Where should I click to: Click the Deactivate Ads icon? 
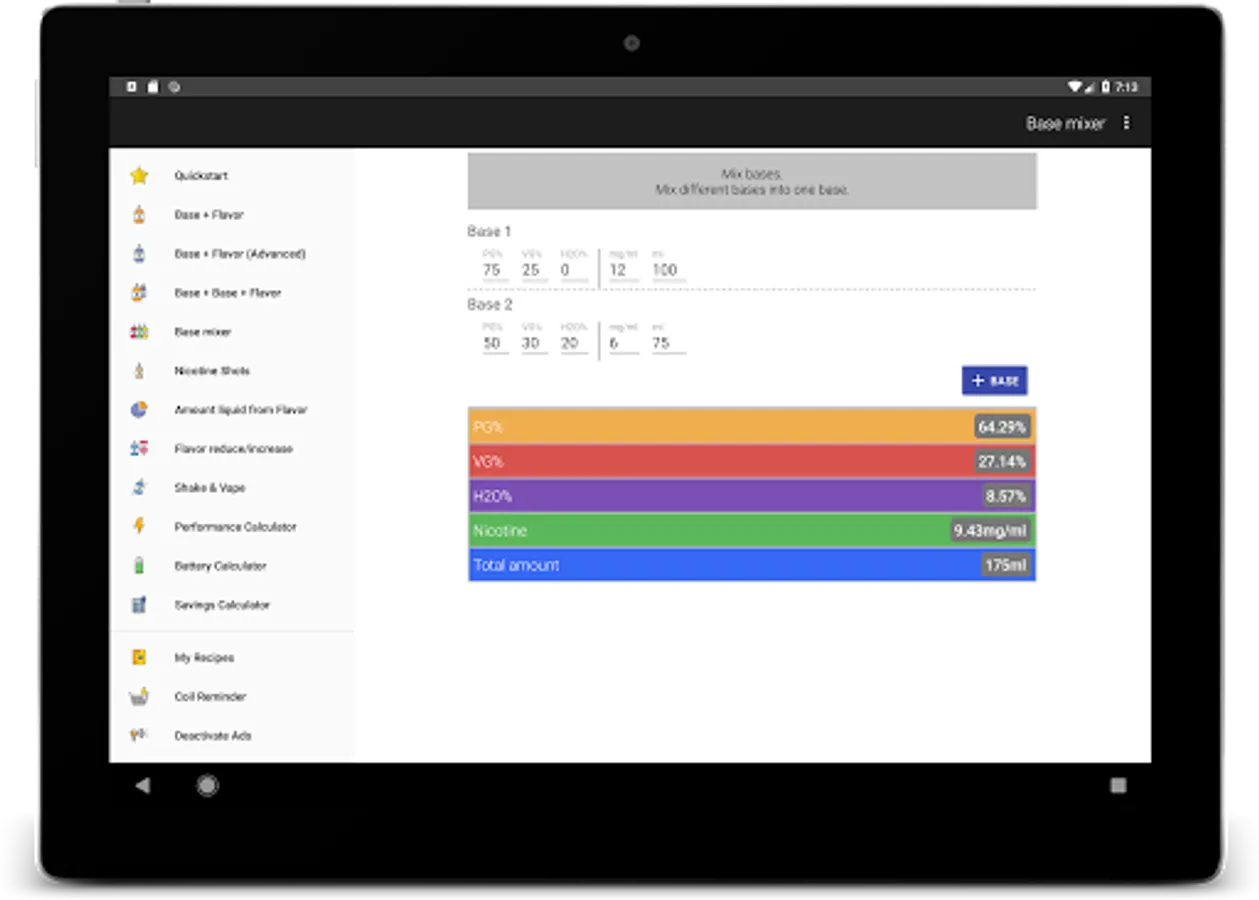coord(139,735)
